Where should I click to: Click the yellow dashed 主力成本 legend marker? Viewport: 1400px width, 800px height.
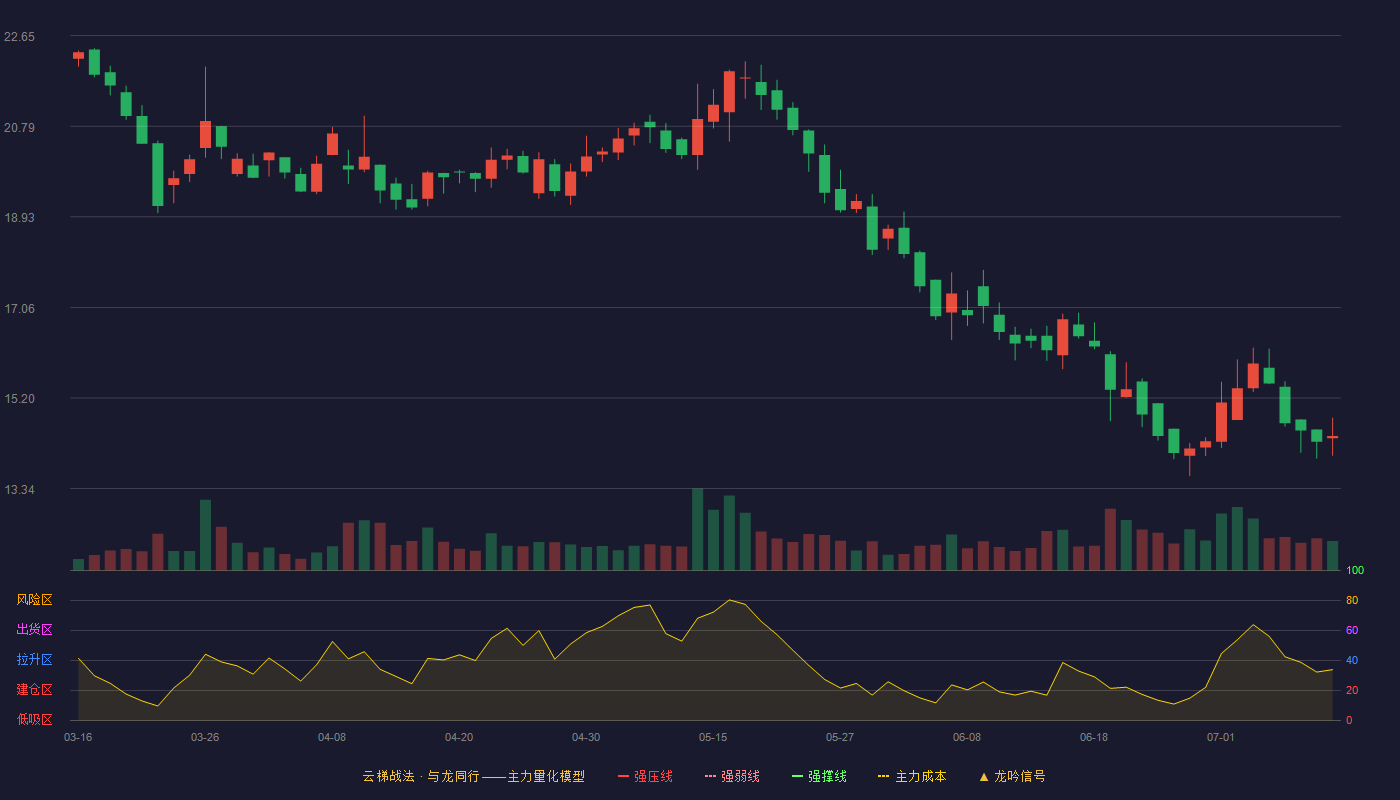point(883,776)
